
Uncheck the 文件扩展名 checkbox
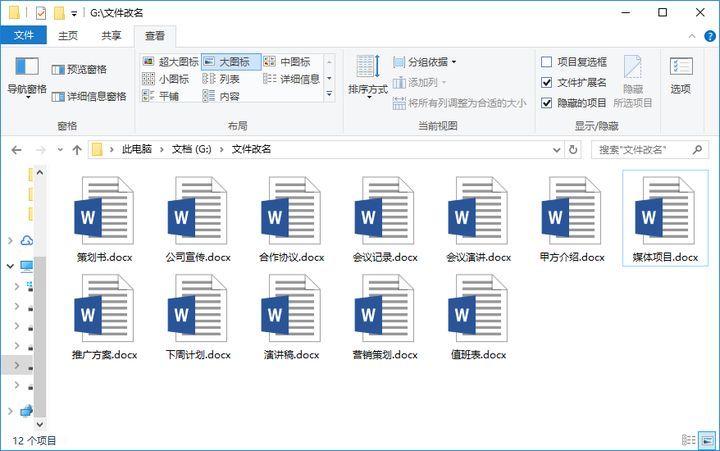coord(546,82)
